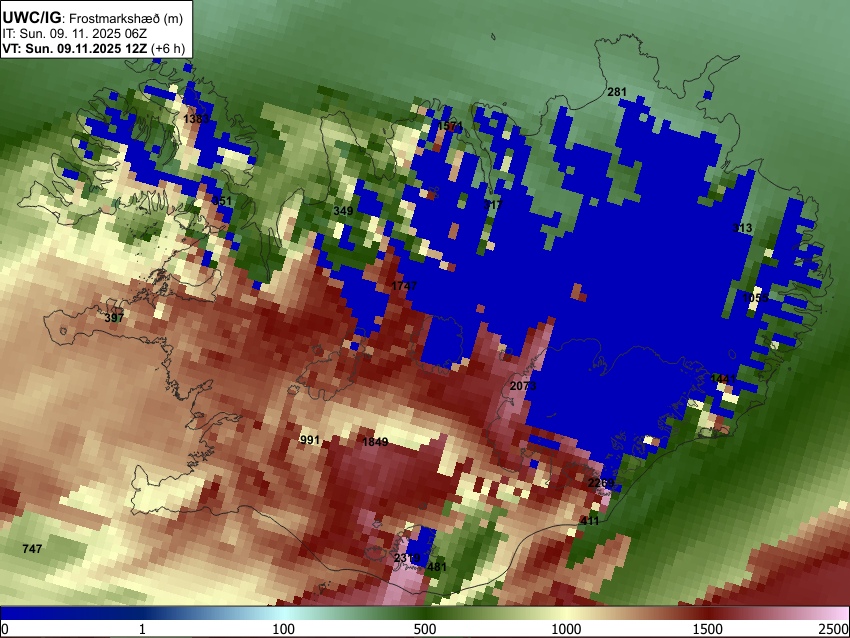This screenshot has width=850, height=638.
Task: Click the 'UWC/IG: Frostmarkshæð (m)' title text
Action: pyautogui.click(x=93, y=18)
